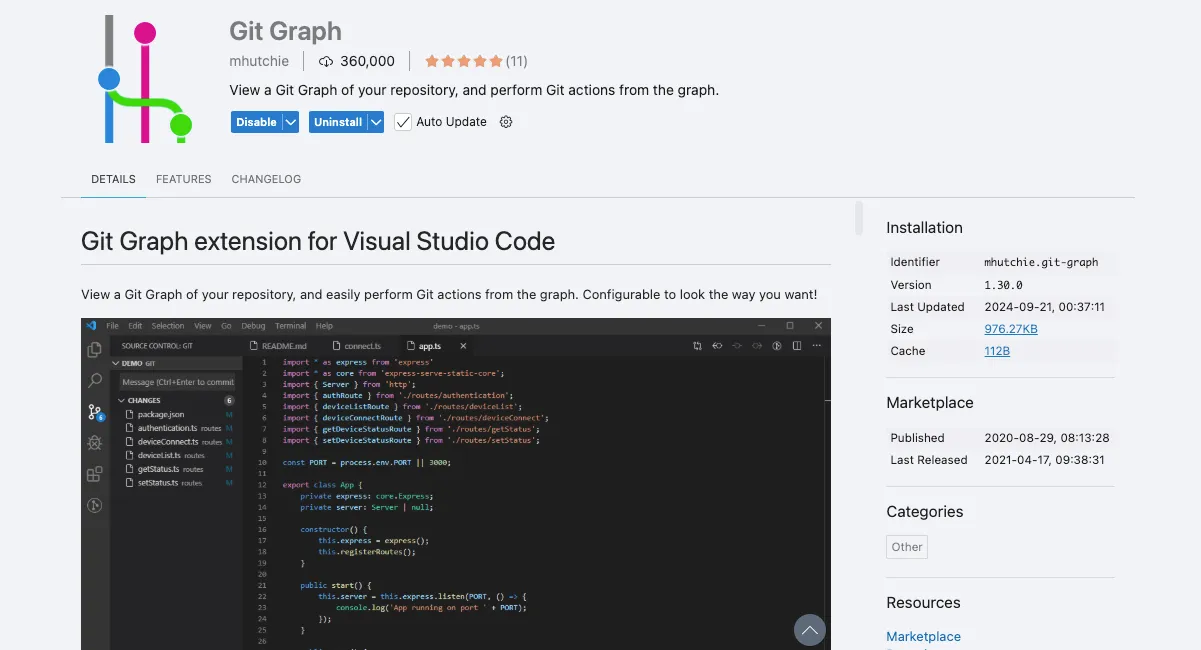Image resolution: width=1201 pixels, height=650 pixels.
Task: Click the Categories section heading
Action: (924, 512)
